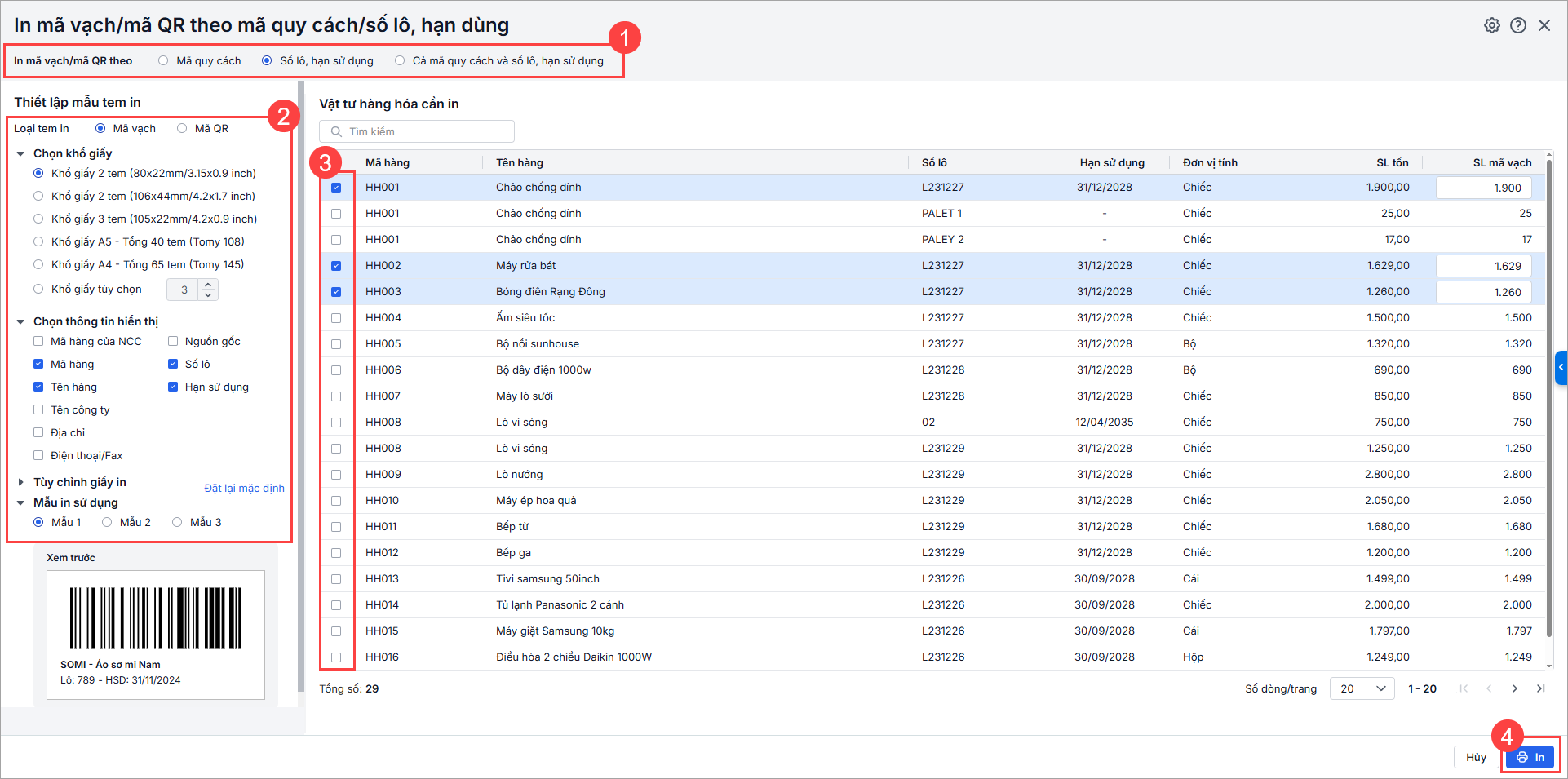Screen dimensions: 1568x779
Task: Click the blue side panel collapse handle
Action: coord(1561,367)
